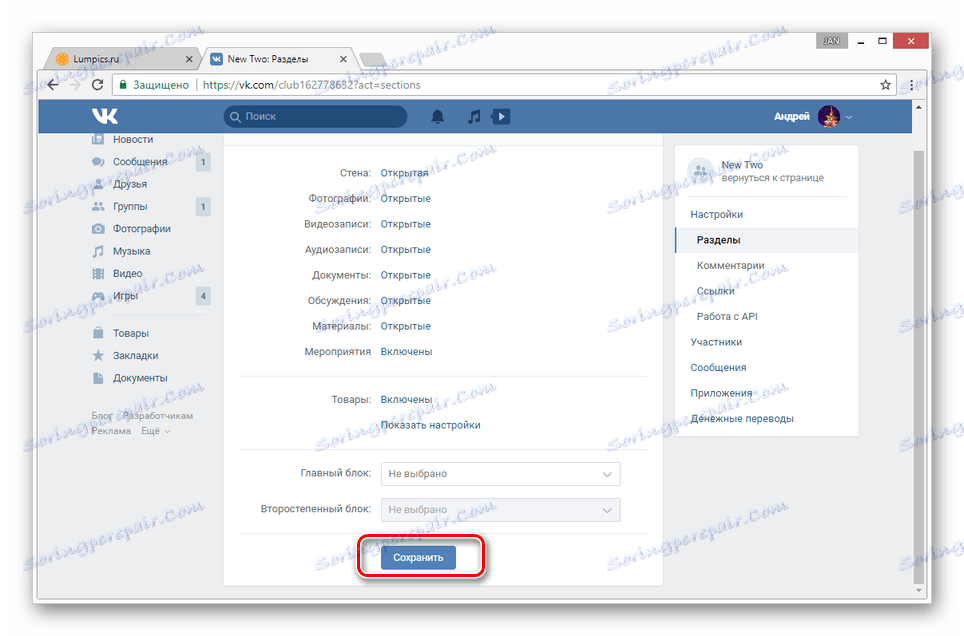Click the green secure padlock icon
Image resolution: width=964 pixels, height=636 pixels.
click(123, 85)
